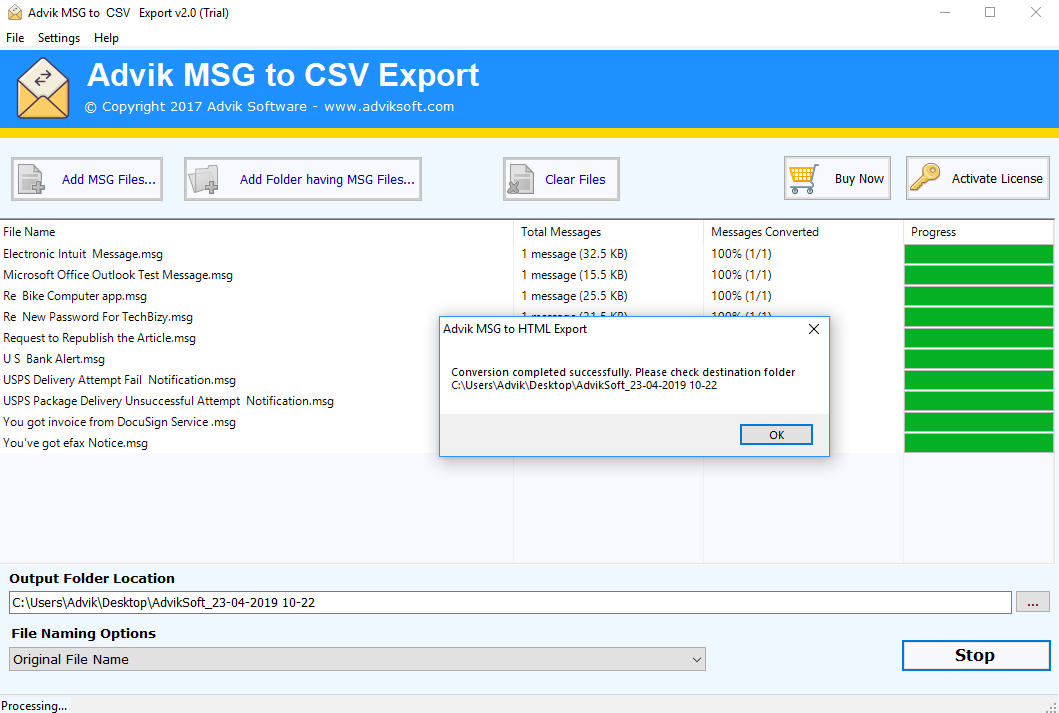Image resolution: width=1059 pixels, height=713 pixels.
Task: Click the Output Folder Location path field
Action: point(510,602)
